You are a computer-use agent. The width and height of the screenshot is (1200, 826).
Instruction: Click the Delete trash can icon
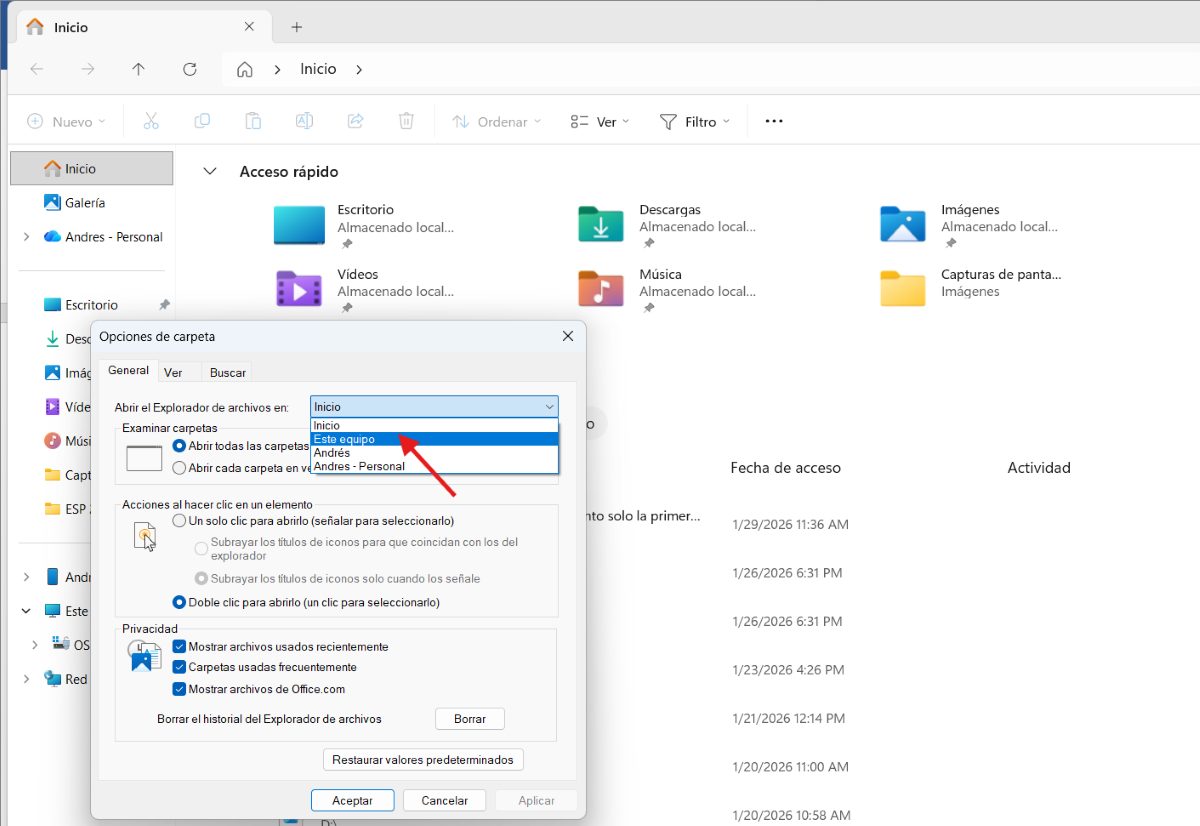click(406, 121)
